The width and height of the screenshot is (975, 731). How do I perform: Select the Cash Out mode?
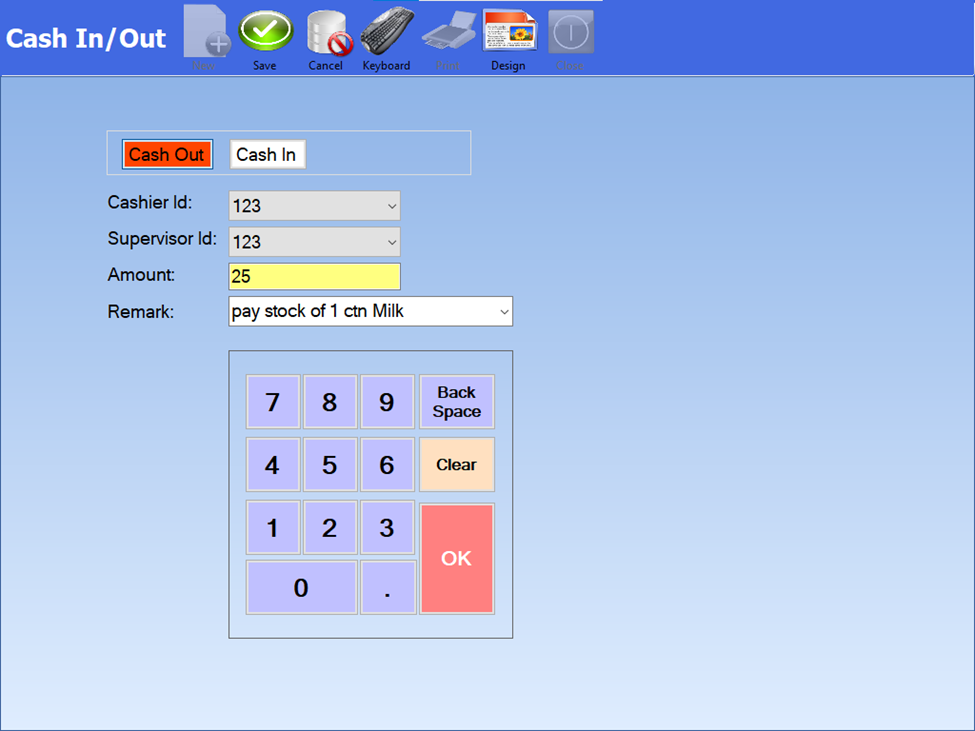click(x=167, y=155)
